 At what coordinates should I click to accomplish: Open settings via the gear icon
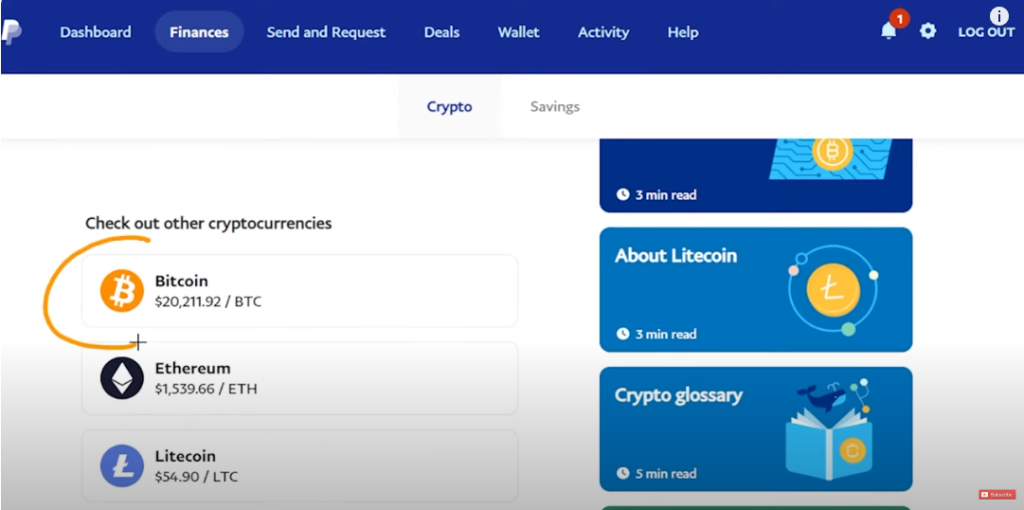927,31
